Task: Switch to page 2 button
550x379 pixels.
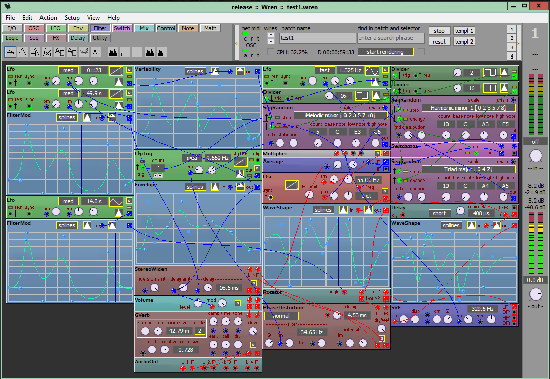Action: tap(511, 38)
